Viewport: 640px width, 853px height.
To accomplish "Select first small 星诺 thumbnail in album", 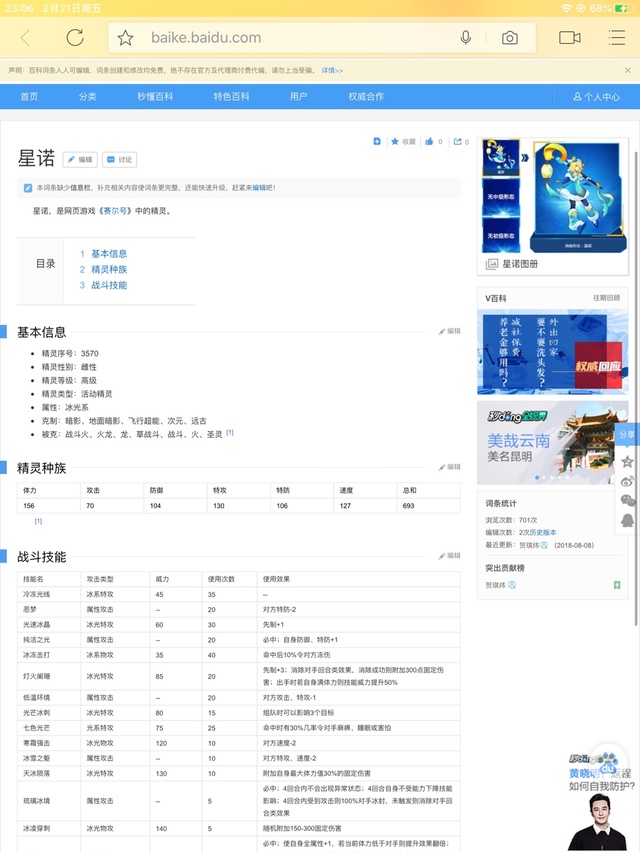I will tap(501, 158).
